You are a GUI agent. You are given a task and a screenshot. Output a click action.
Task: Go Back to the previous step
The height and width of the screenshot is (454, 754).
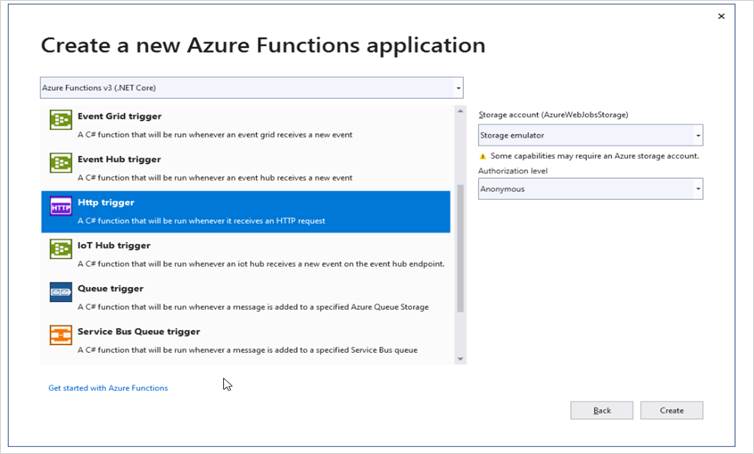coord(602,410)
